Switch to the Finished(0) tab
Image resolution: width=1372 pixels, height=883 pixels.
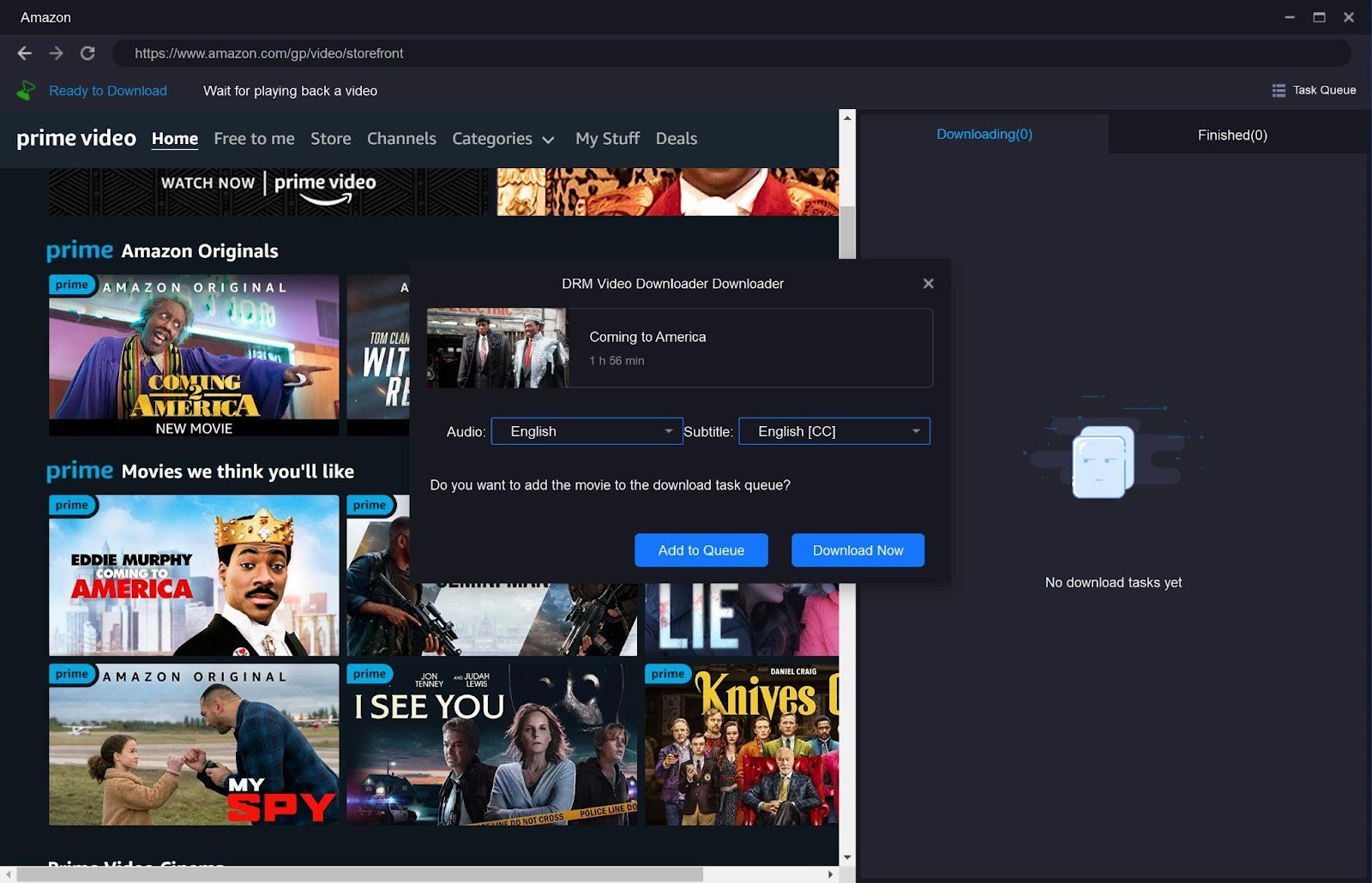(x=1232, y=135)
